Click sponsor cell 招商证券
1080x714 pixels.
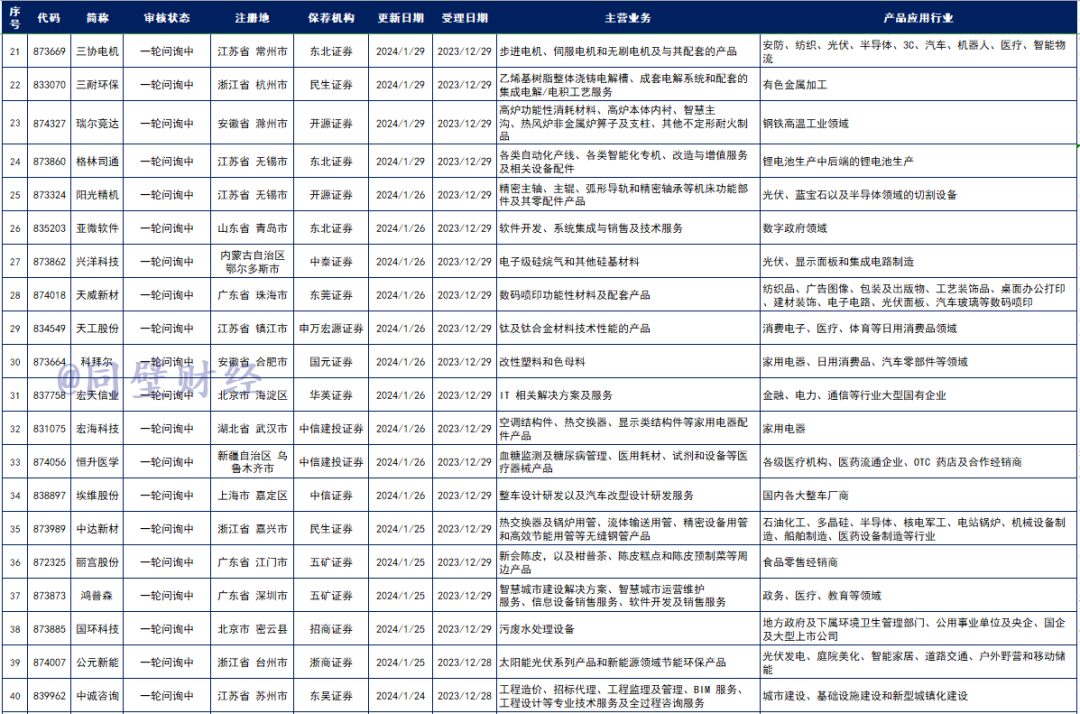click(331, 629)
